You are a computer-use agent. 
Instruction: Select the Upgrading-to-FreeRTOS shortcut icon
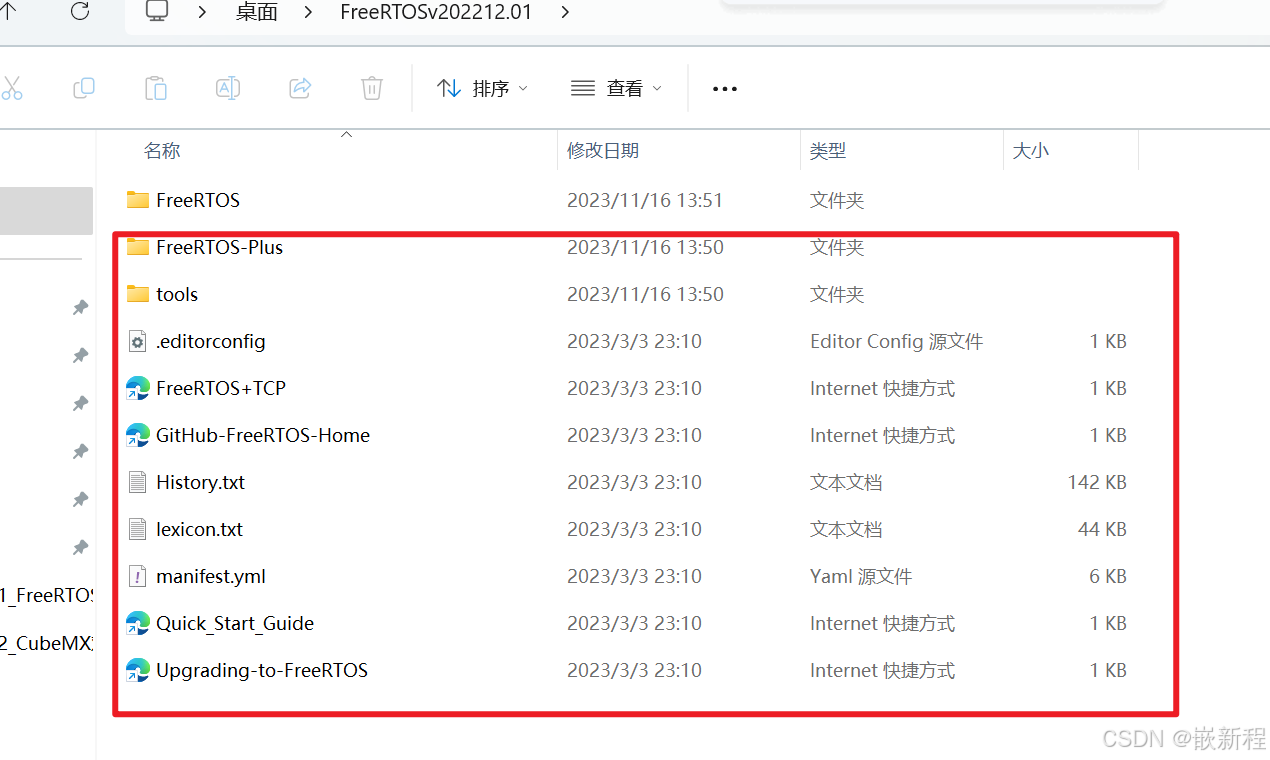coord(138,670)
